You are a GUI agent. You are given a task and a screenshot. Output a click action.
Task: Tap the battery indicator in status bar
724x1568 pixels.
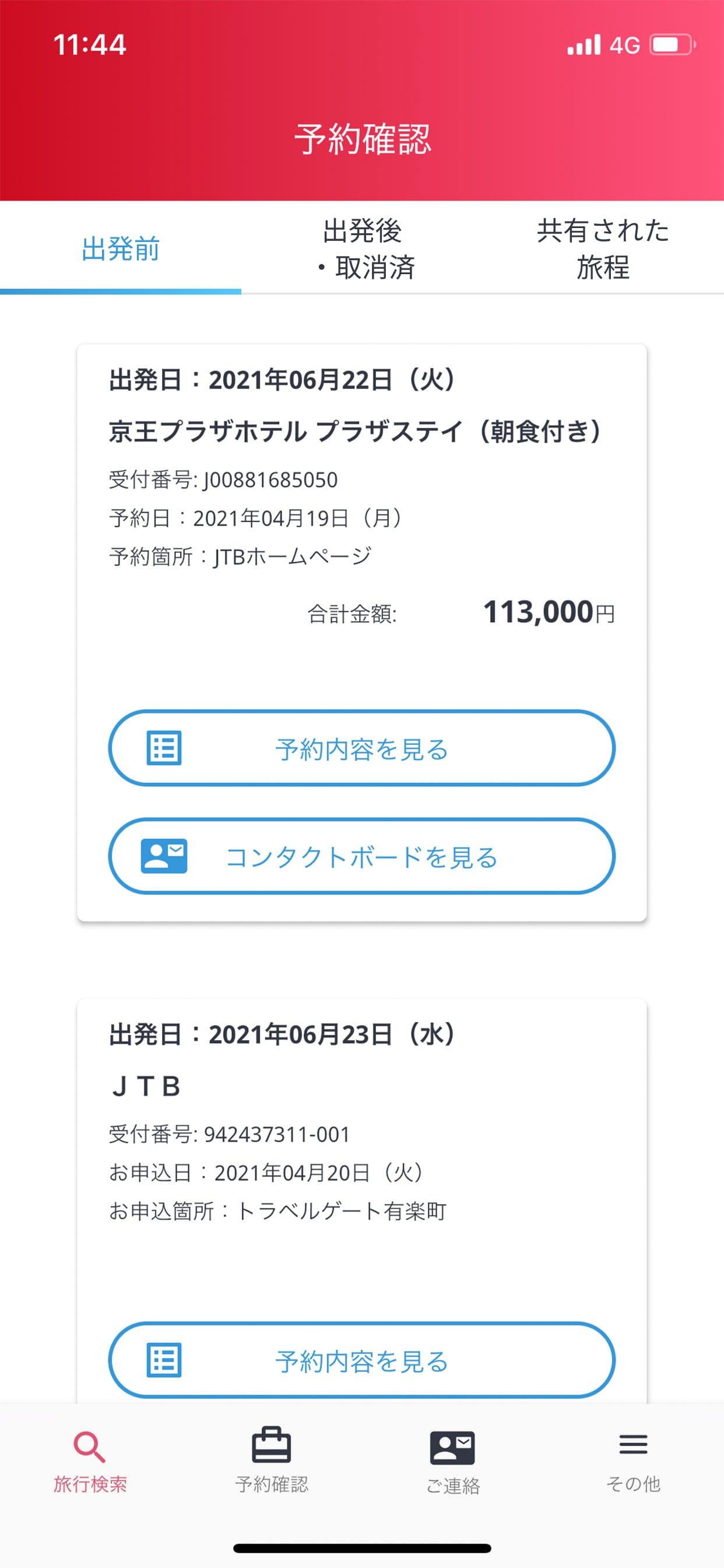(x=672, y=45)
